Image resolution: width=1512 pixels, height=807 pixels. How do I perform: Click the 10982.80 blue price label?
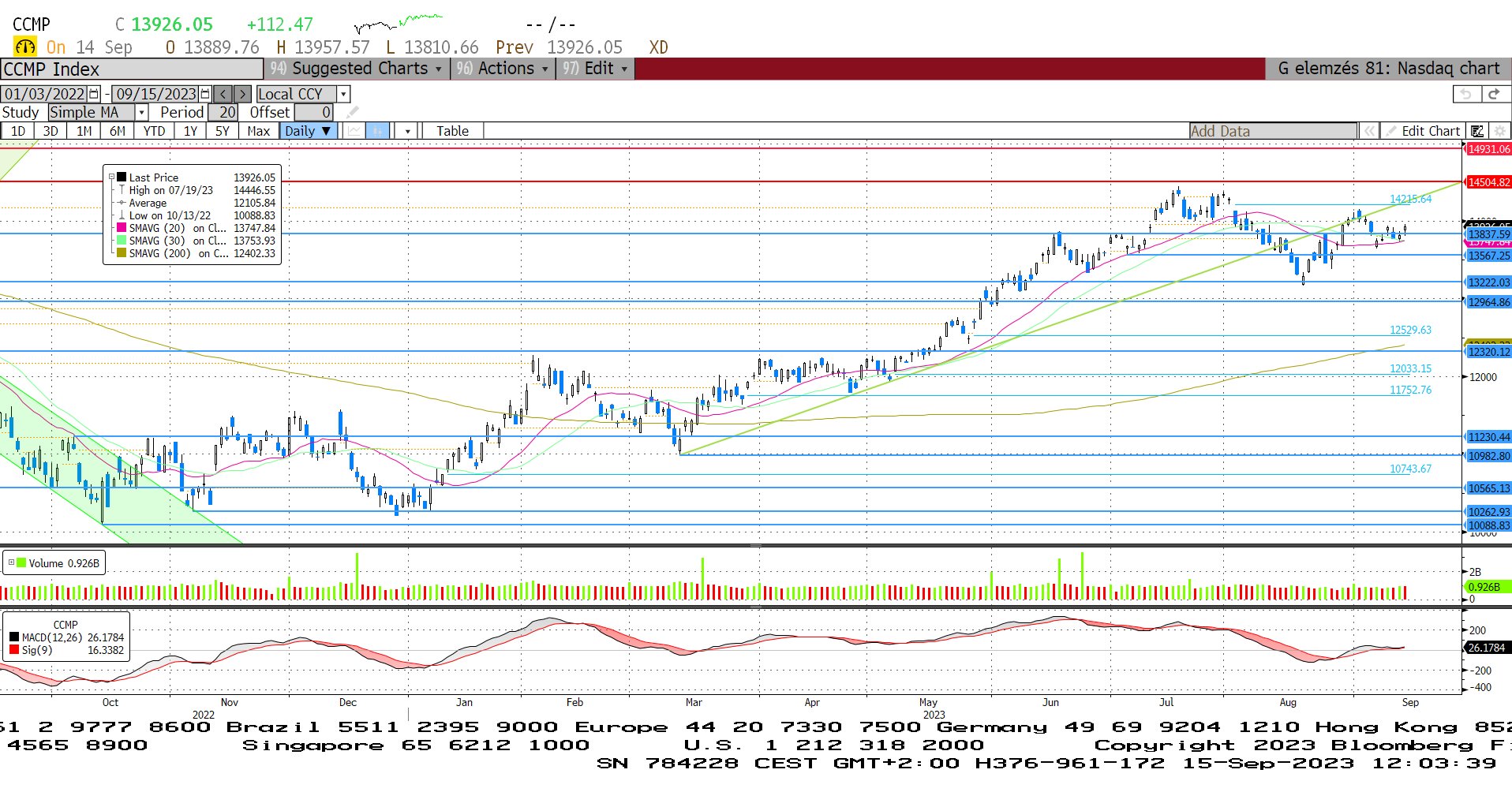pyautogui.click(x=1488, y=456)
